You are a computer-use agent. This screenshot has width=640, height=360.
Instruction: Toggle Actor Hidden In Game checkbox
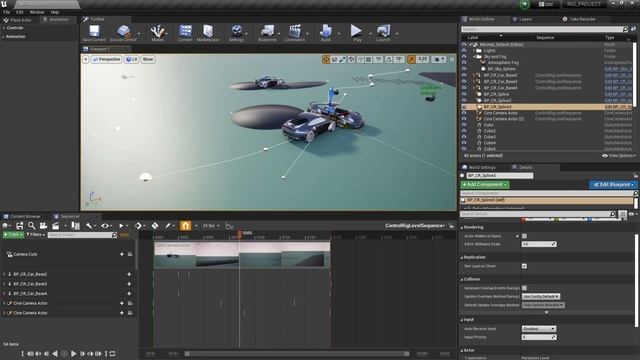click(x=524, y=236)
